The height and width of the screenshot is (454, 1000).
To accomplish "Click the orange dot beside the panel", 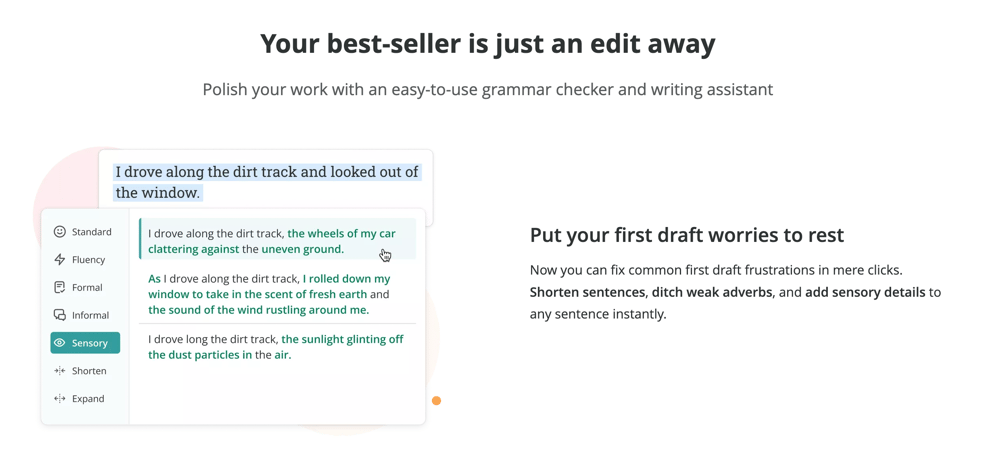I will (x=436, y=400).
